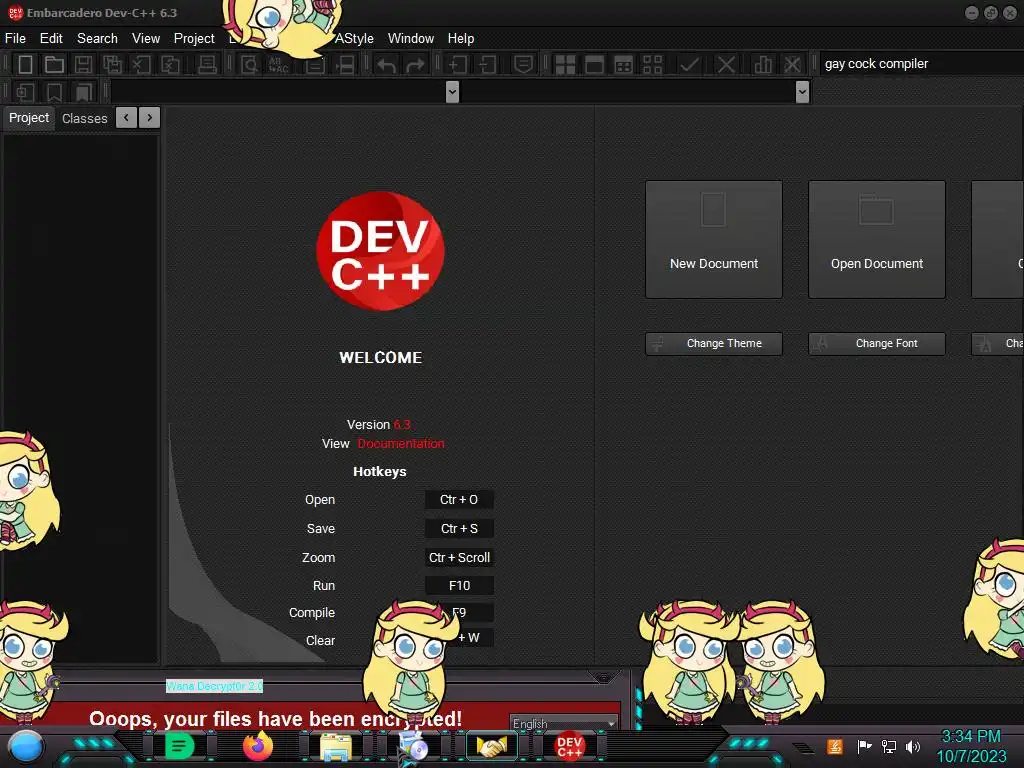Open the File menu

(15, 39)
